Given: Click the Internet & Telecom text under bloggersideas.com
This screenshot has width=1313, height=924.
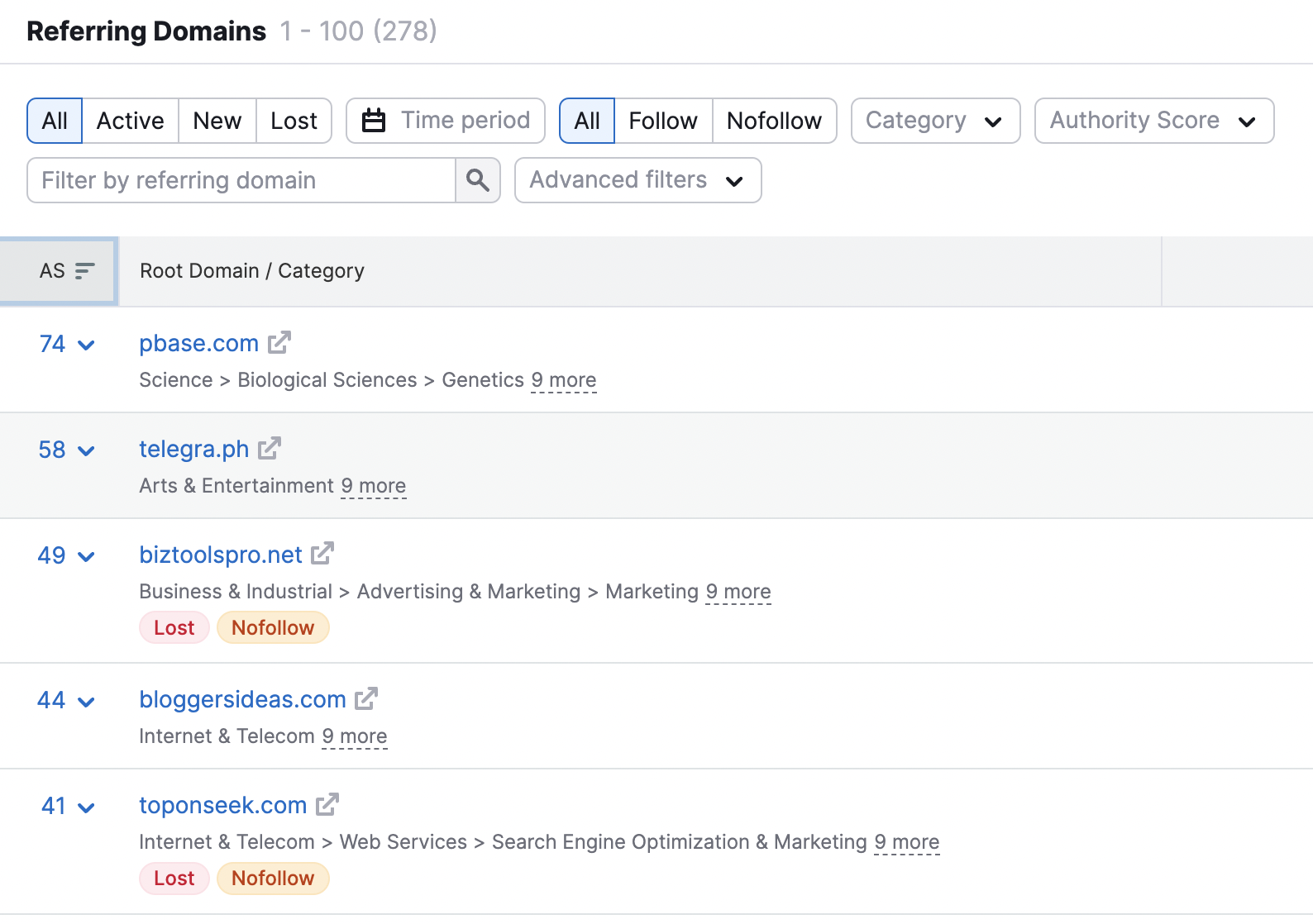Looking at the screenshot, I should tap(227, 736).
